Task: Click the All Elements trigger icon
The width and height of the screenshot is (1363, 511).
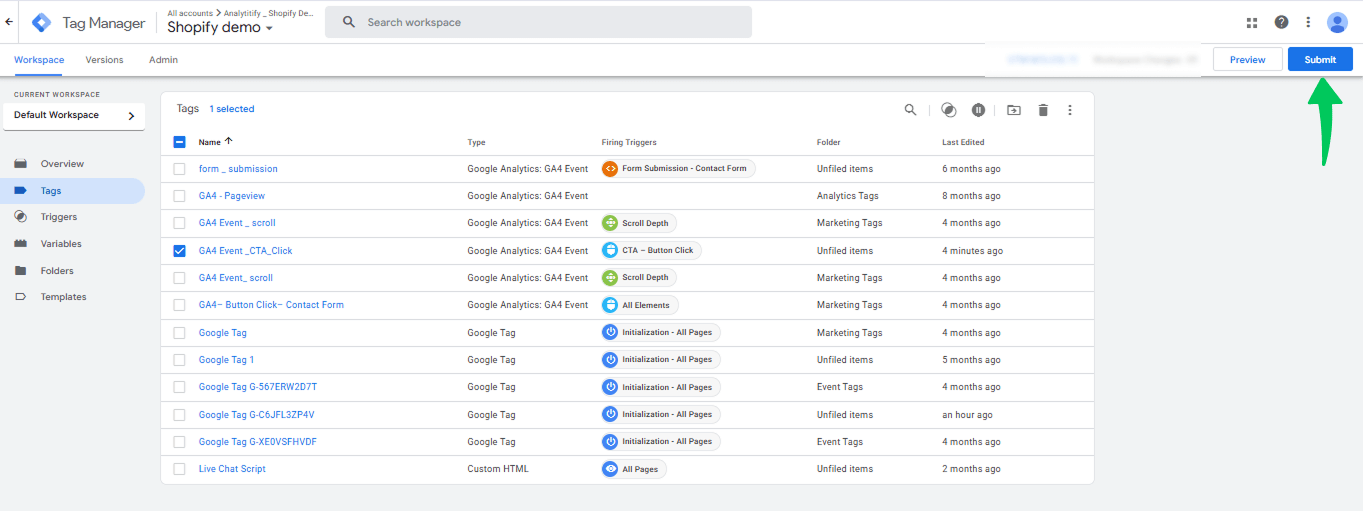Action: tap(610, 305)
